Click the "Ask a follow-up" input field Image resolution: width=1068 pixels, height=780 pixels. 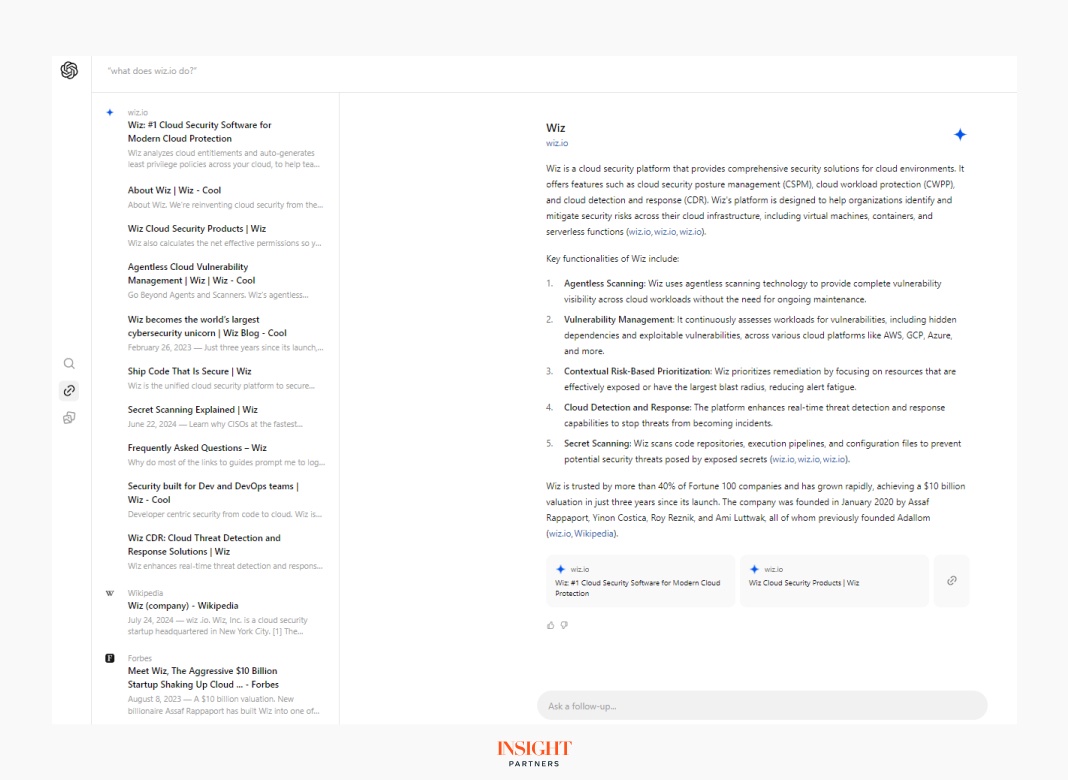[x=760, y=706]
